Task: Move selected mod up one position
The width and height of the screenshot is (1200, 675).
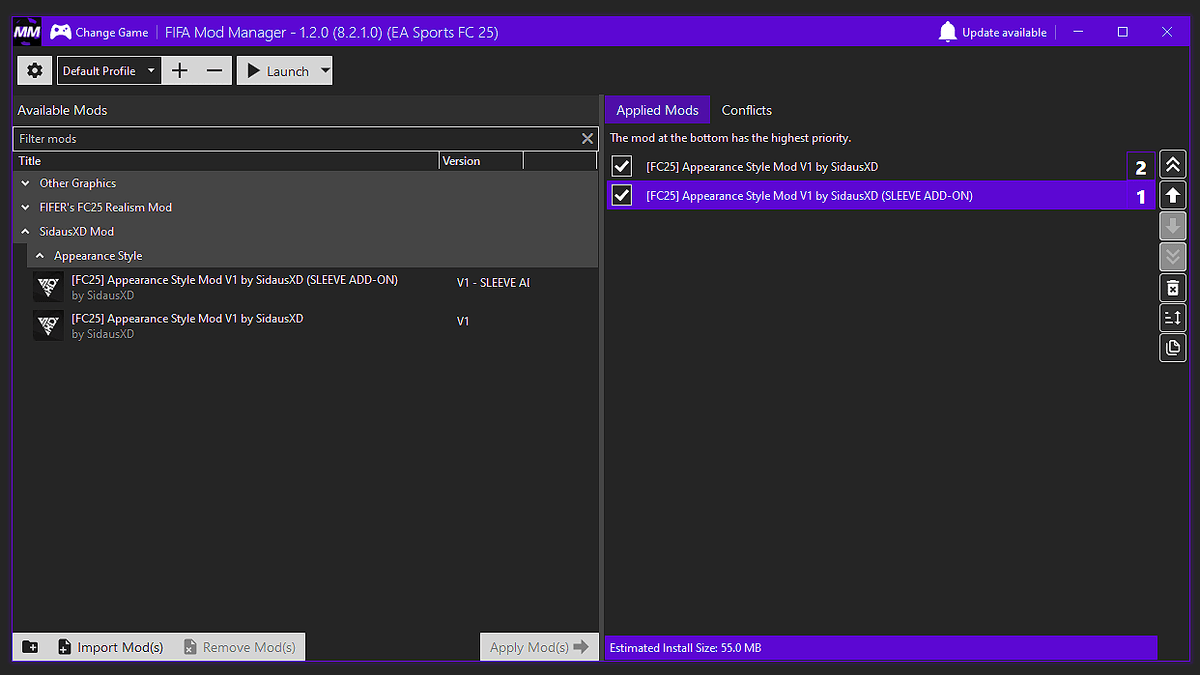Action: (x=1173, y=196)
